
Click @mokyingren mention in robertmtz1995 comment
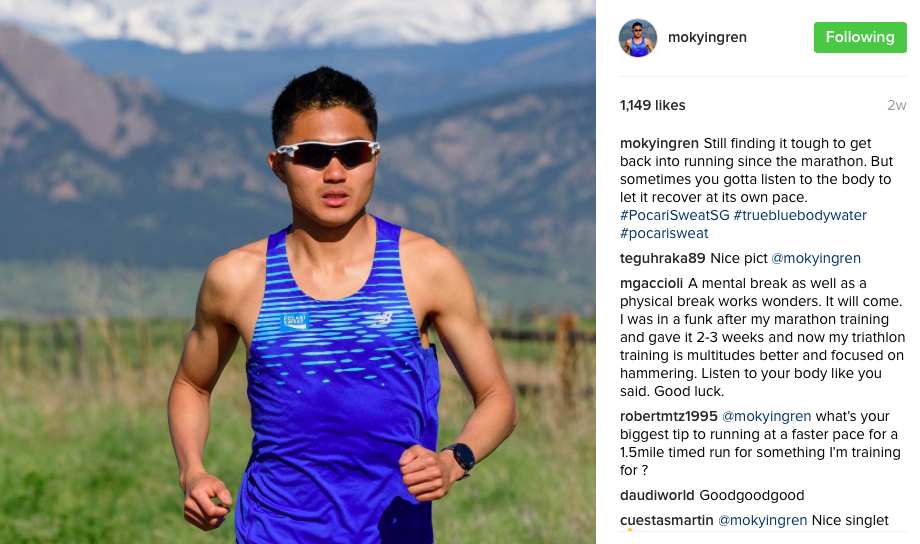click(766, 416)
